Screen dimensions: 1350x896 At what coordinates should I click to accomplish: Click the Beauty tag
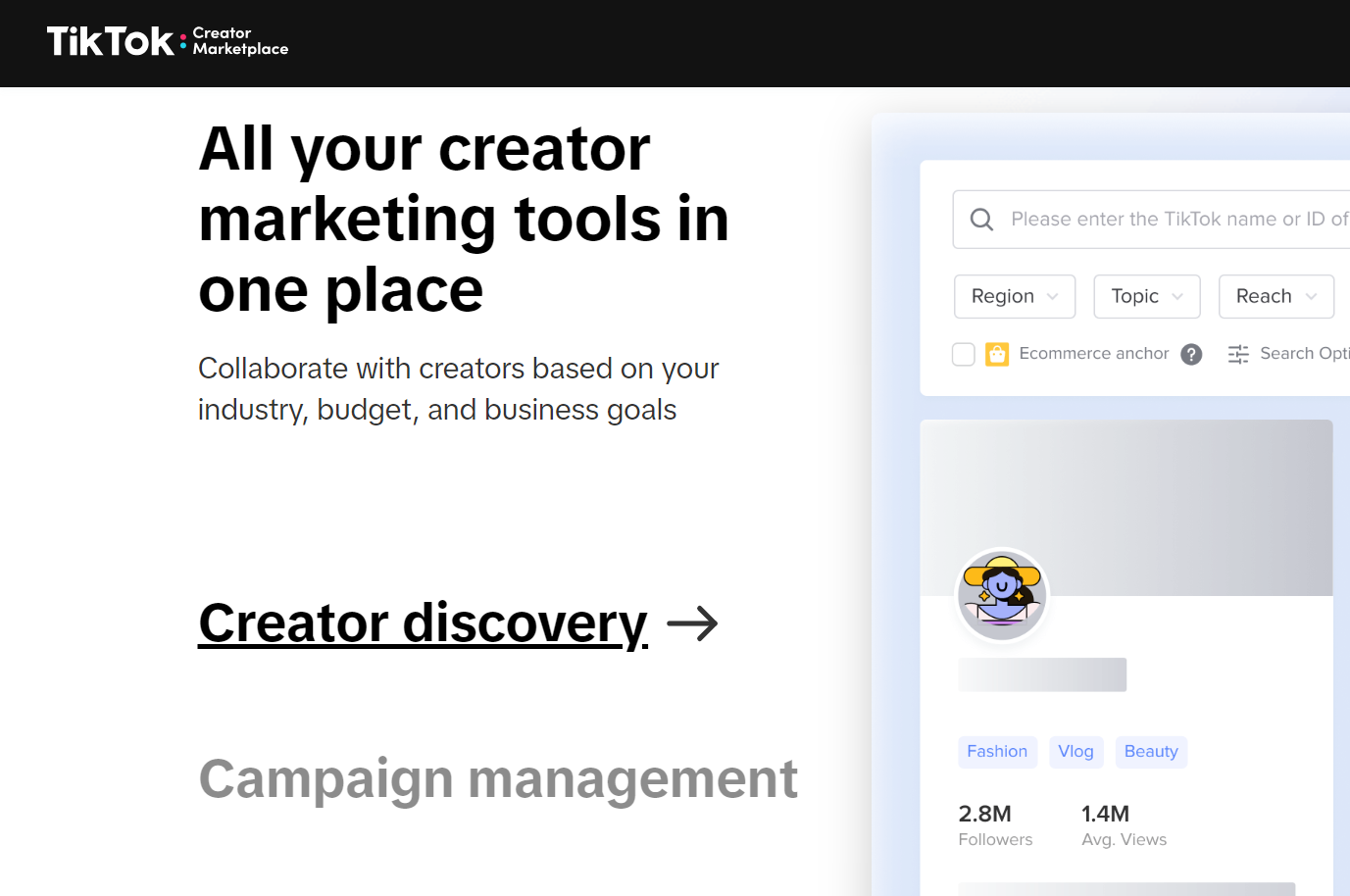tap(1151, 752)
